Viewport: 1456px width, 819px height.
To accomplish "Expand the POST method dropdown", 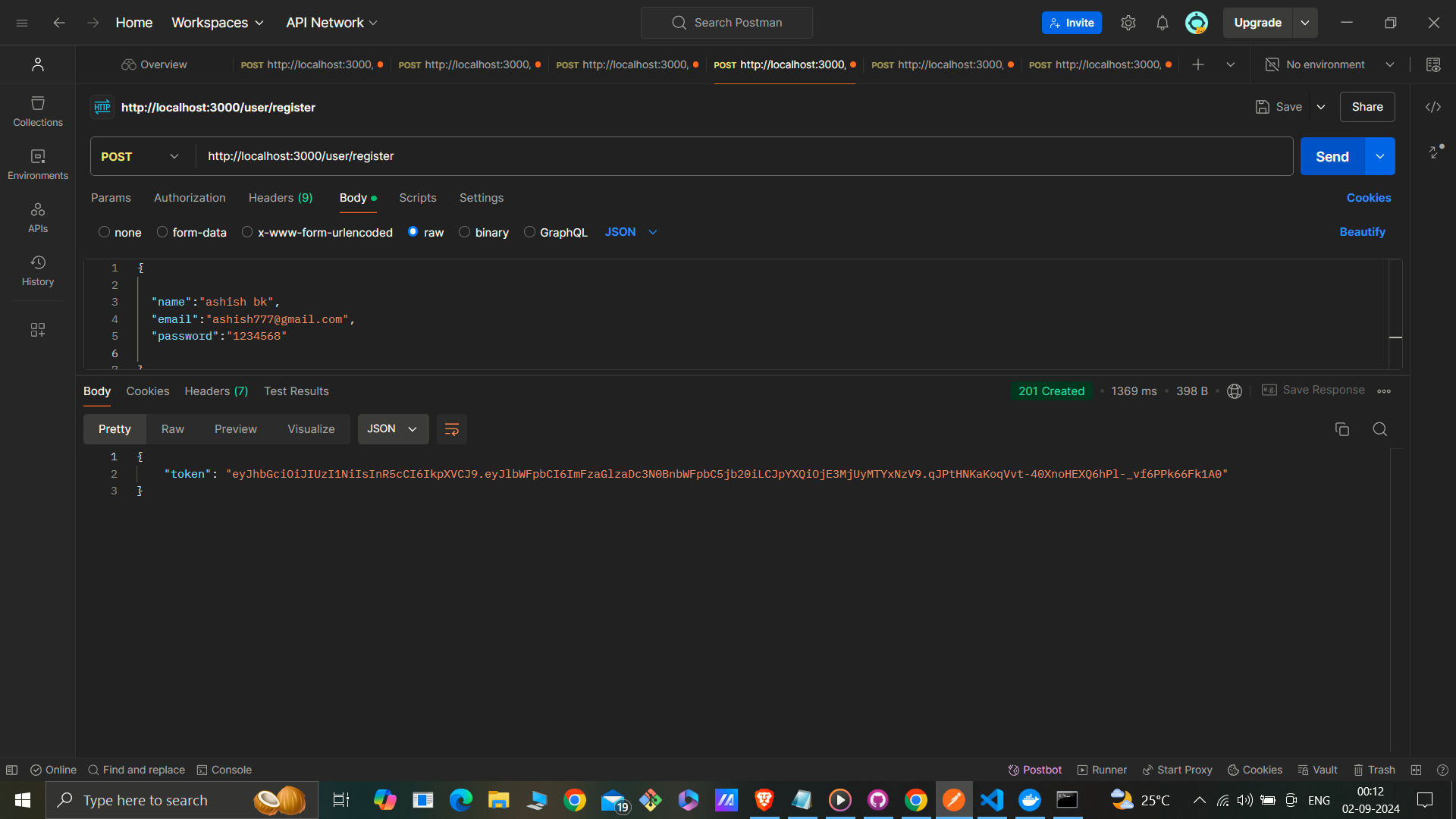I will pos(140,156).
